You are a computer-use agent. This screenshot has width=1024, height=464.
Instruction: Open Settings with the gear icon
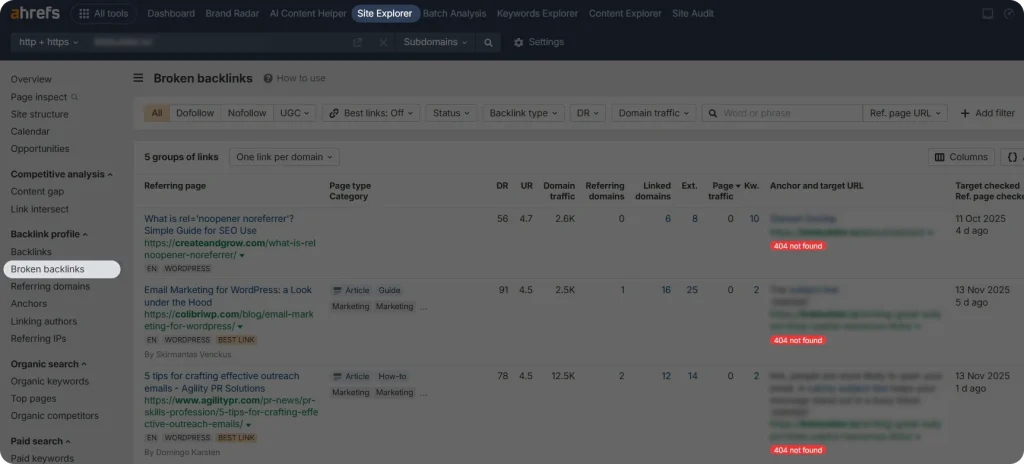519,42
